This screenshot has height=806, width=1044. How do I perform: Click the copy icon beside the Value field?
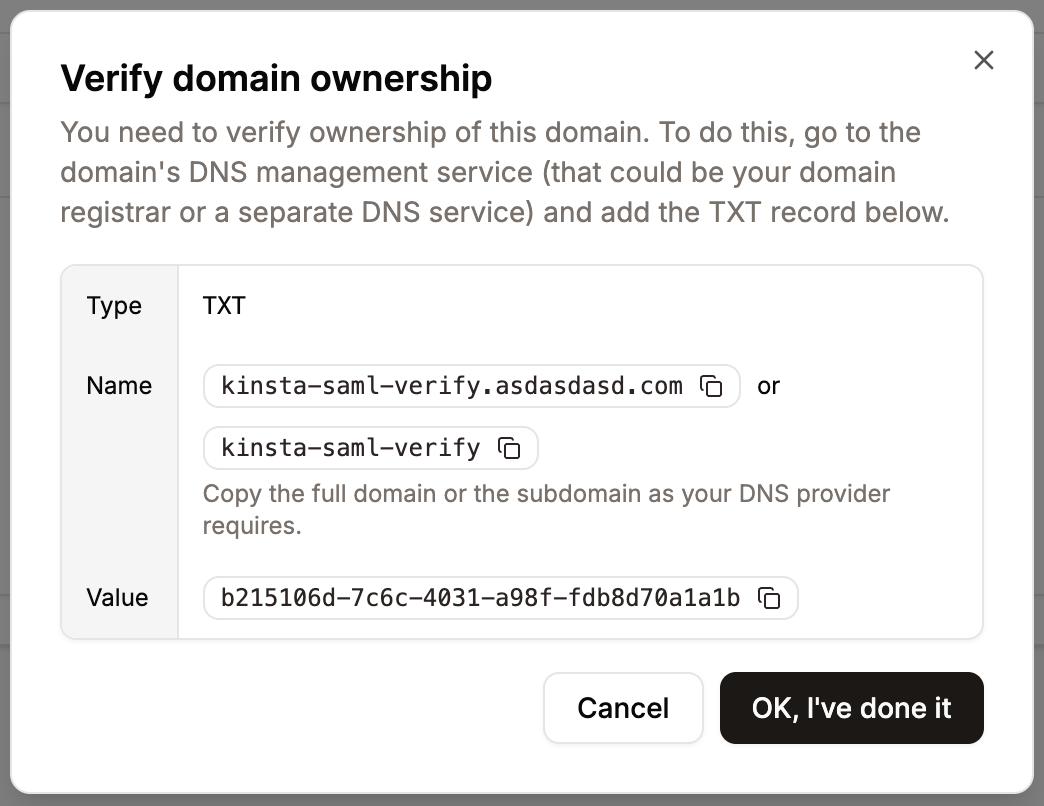click(x=769, y=598)
